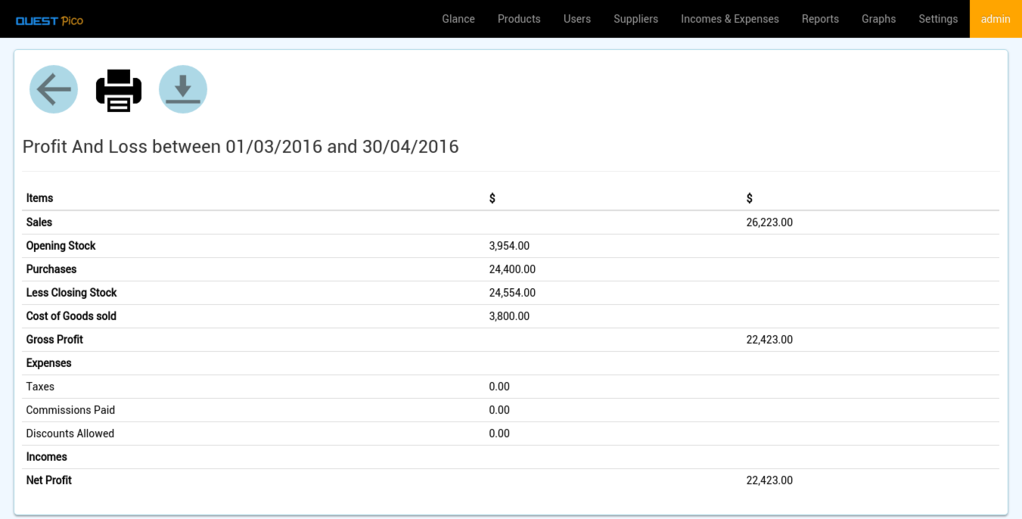Viewport: 1022px width, 519px height.
Task: Download the report with the download icon
Action: tap(183, 90)
